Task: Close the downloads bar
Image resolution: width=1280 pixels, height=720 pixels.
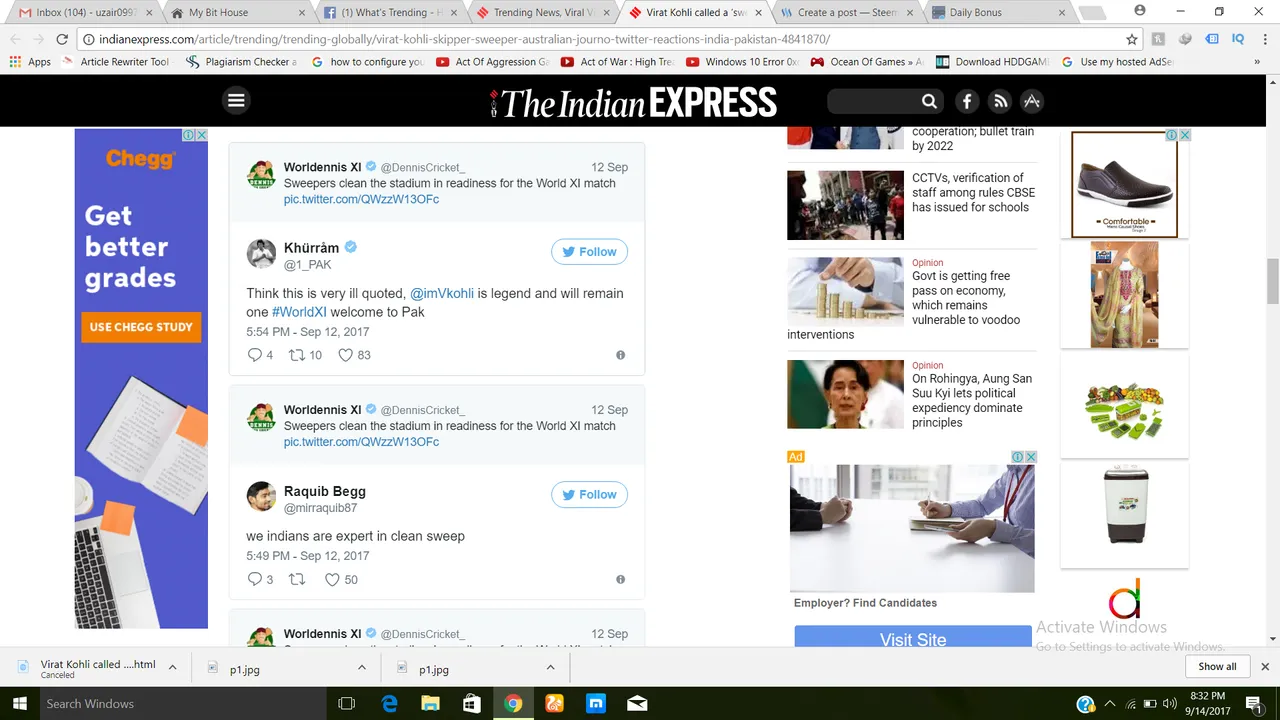Action: coord(1265,667)
